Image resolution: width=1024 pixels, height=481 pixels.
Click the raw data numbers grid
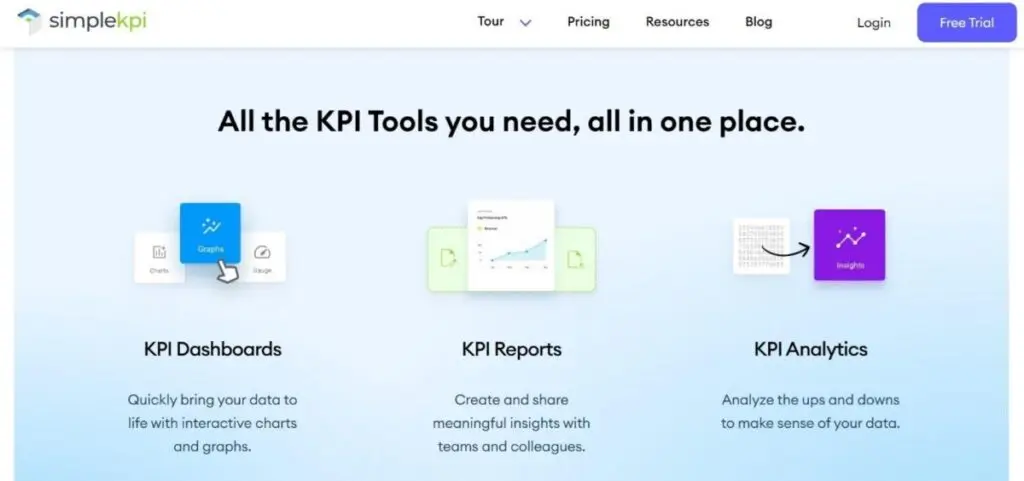click(760, 246)
